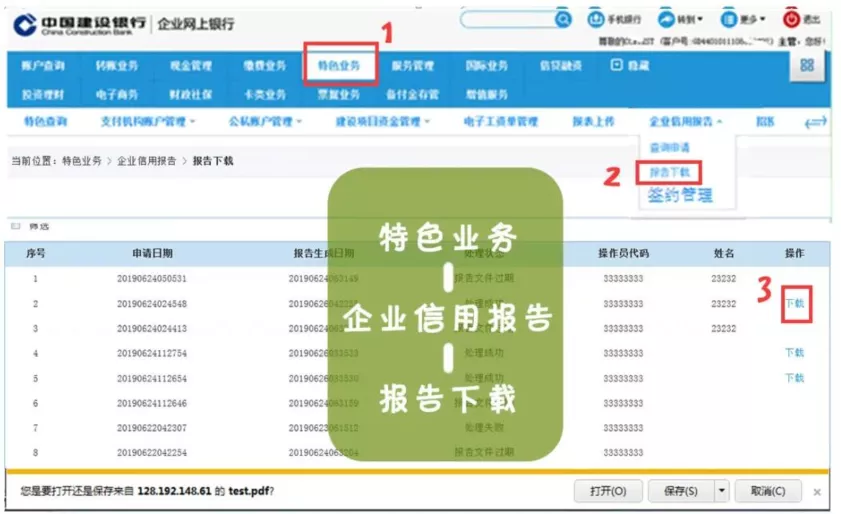Select cell 20190622042307
Viewport: 841px width, 514px height.
[152, 428]
